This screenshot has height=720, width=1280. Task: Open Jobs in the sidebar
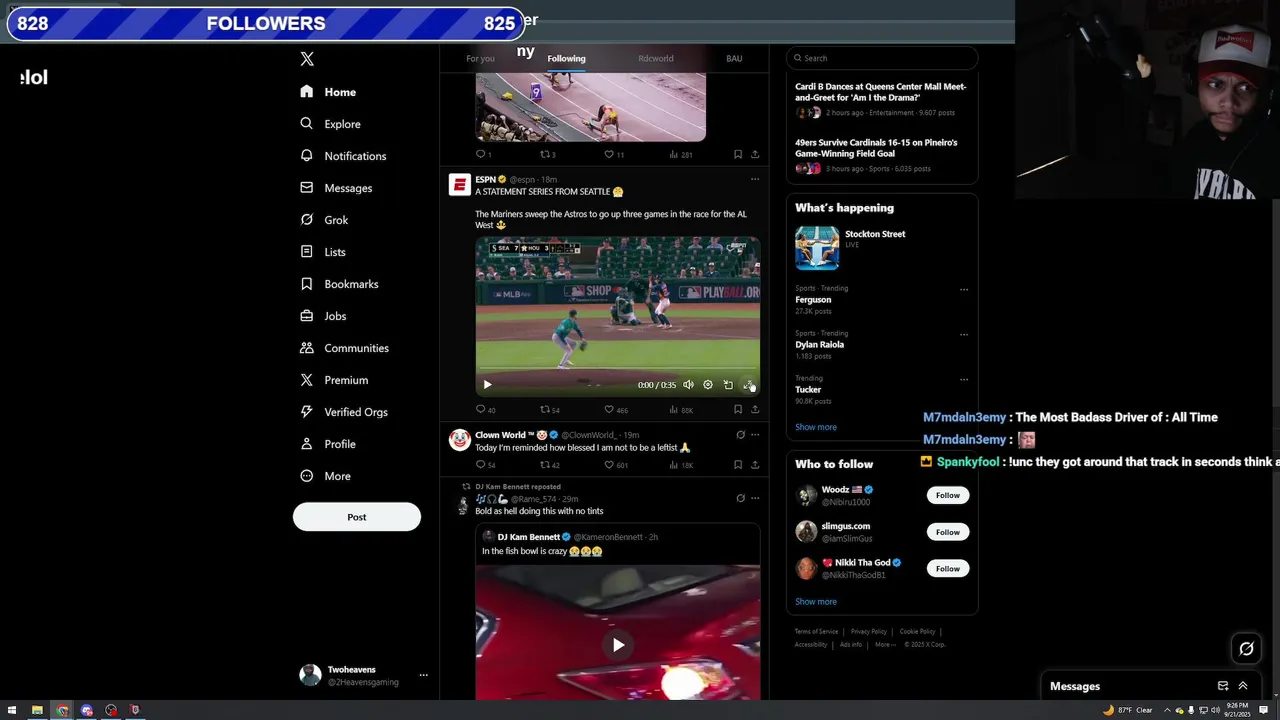[x=323, y=316]
